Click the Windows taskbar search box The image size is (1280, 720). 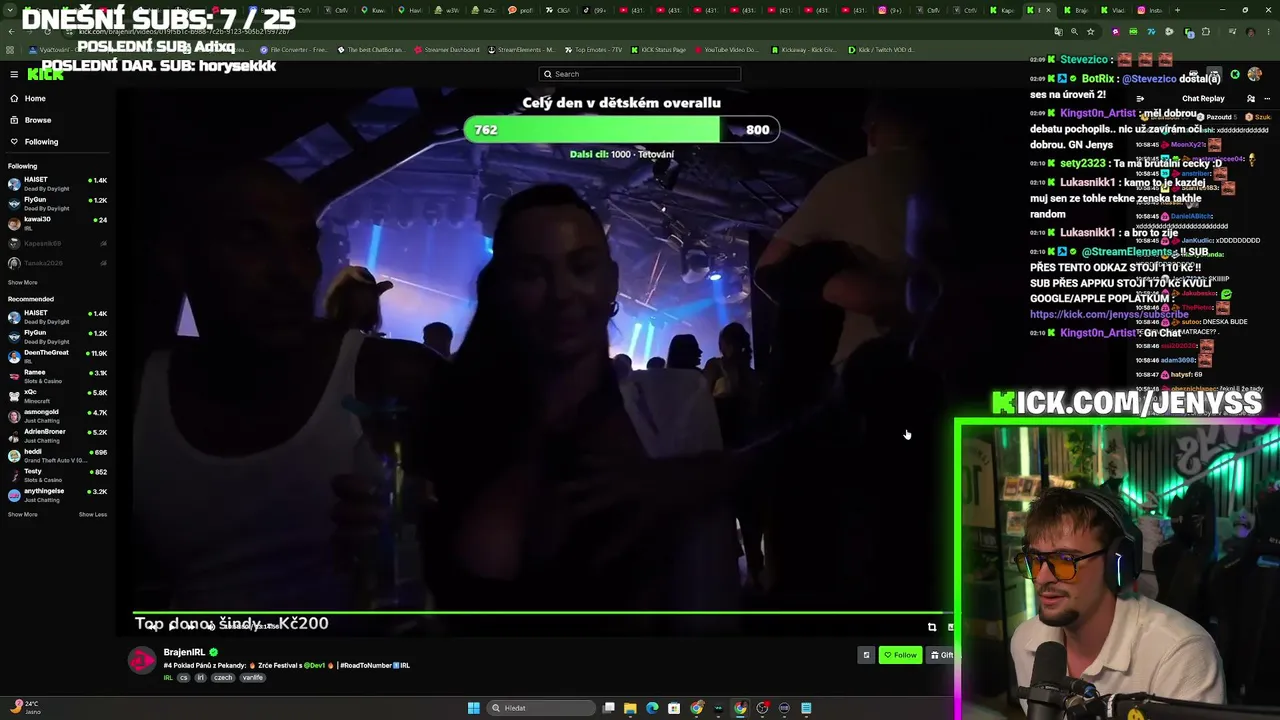[x=540, y=708]
